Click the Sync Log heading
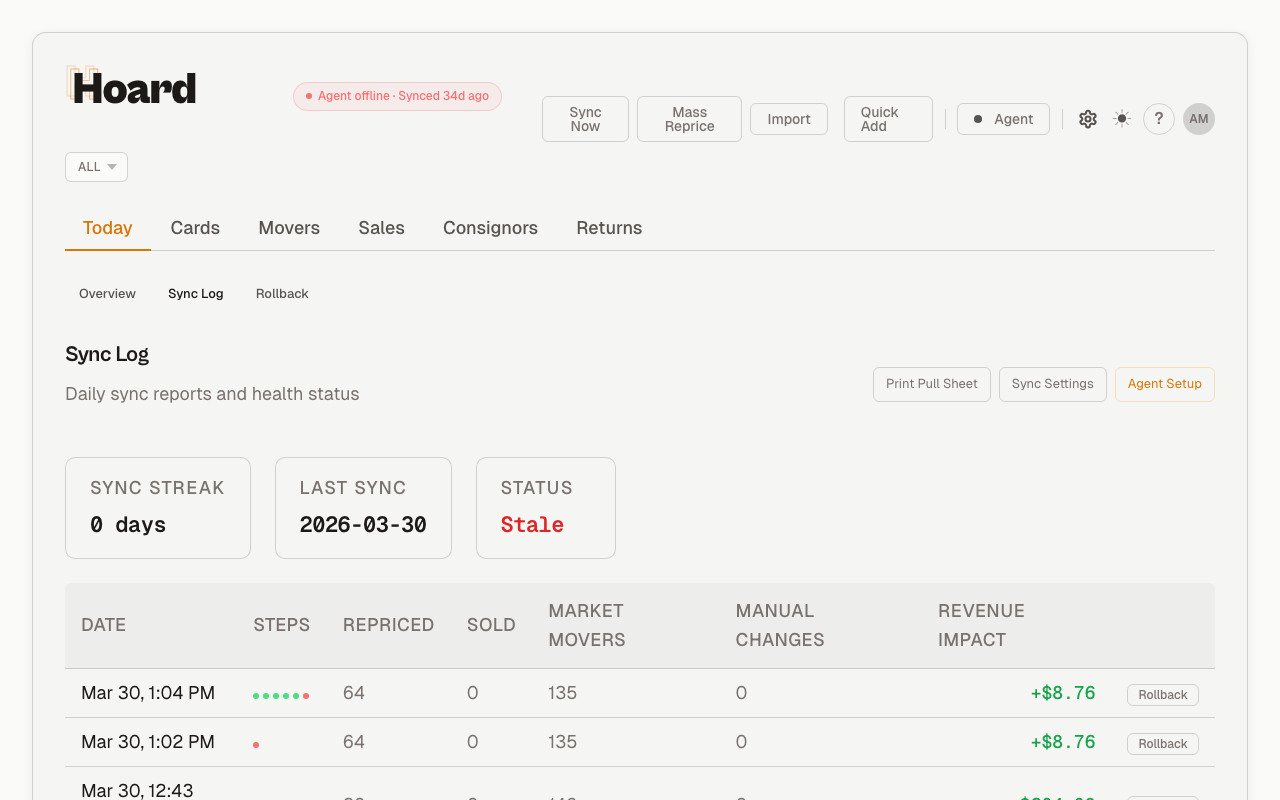 coord(107,354)
